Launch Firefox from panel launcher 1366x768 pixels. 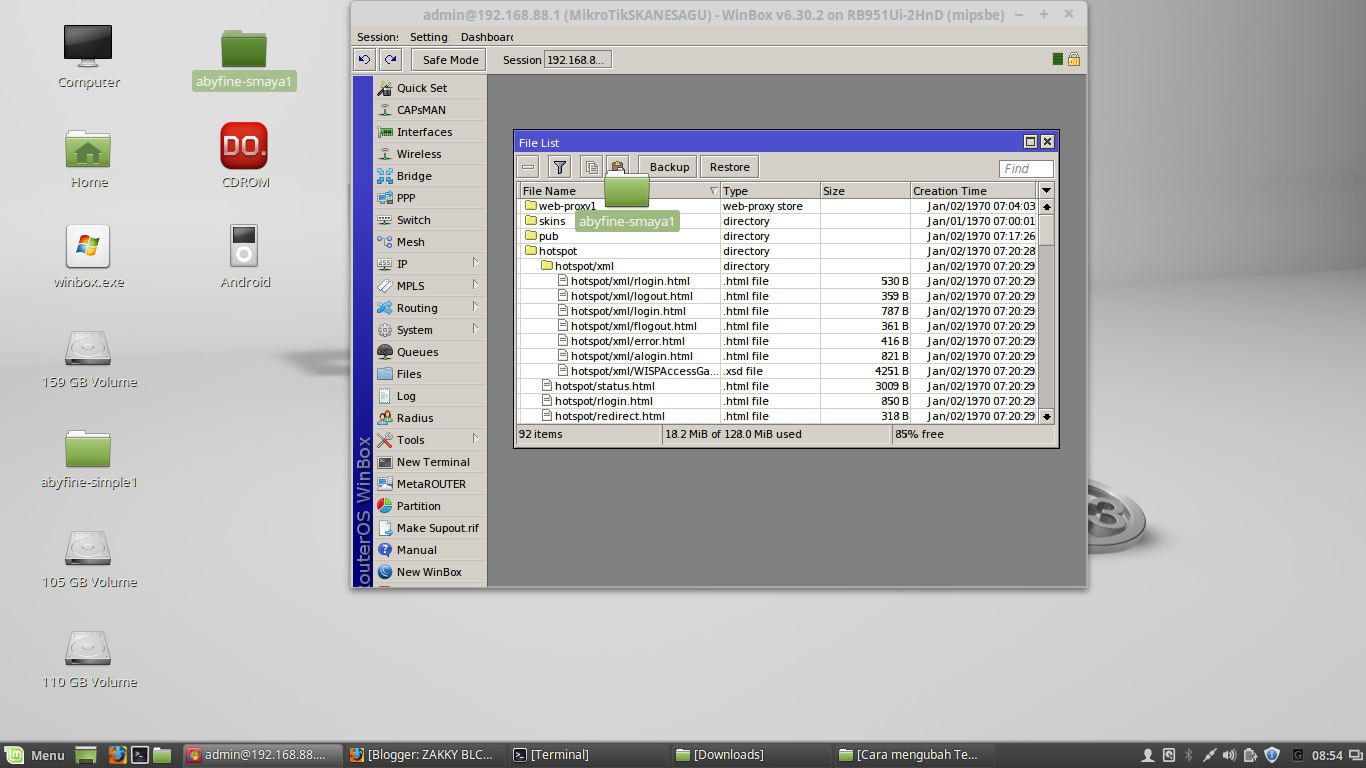pyautogui.click(x=116, y=755)
